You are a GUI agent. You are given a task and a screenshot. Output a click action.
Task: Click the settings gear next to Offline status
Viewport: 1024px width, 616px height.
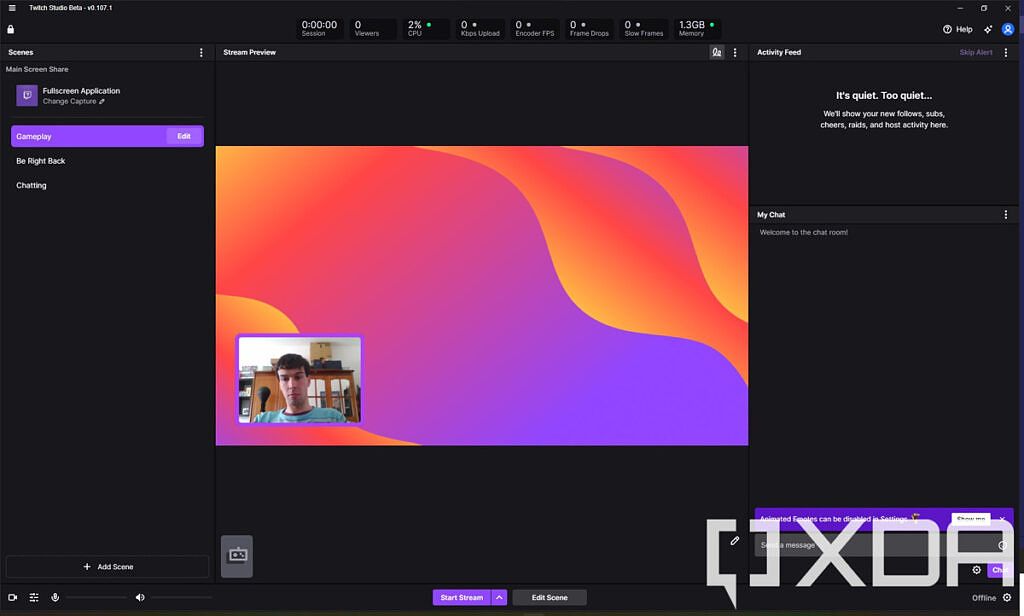click(1008, 597)
